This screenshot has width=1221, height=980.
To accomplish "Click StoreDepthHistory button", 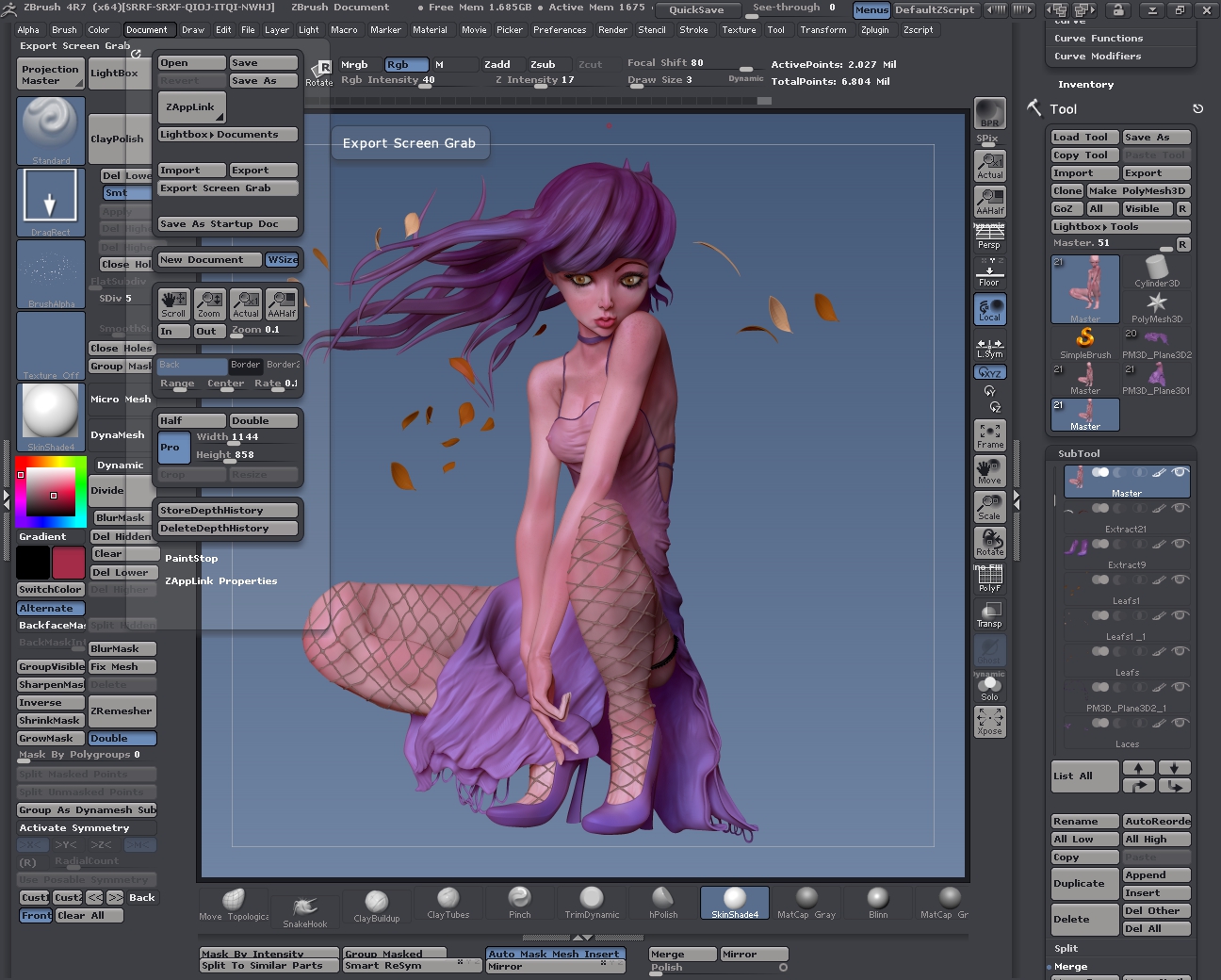I will coord(228,511).
